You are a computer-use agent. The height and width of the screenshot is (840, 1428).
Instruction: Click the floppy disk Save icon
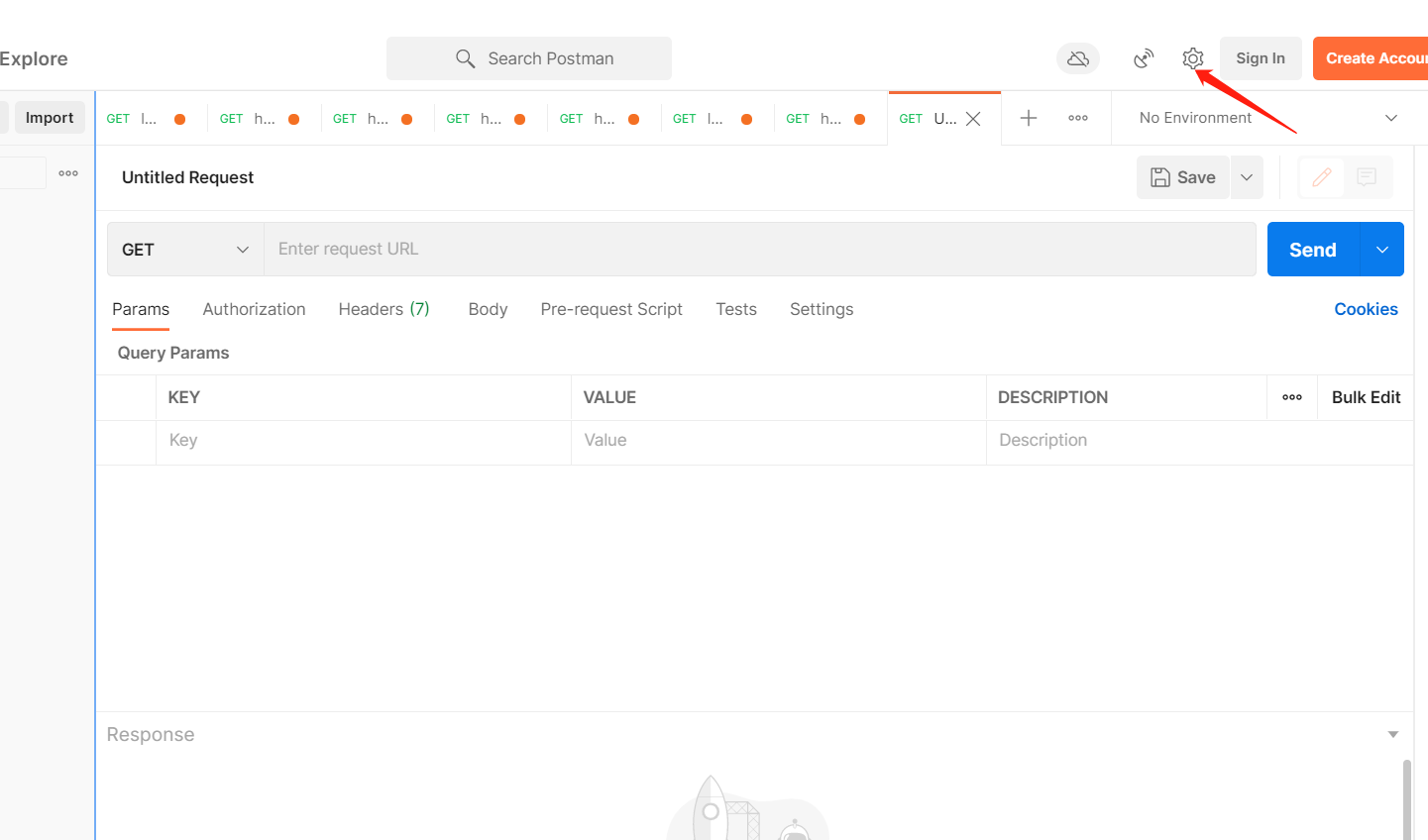tap(1160, 177)
